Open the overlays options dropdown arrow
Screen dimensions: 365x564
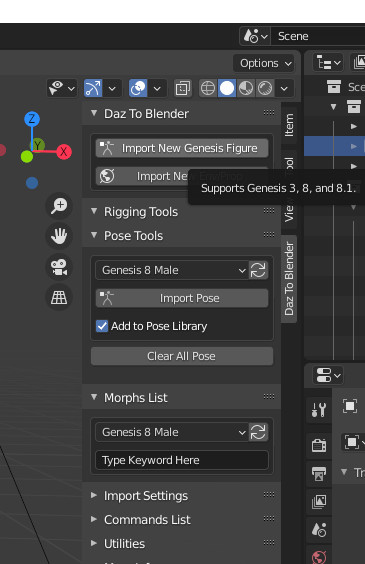pos(157,88)
